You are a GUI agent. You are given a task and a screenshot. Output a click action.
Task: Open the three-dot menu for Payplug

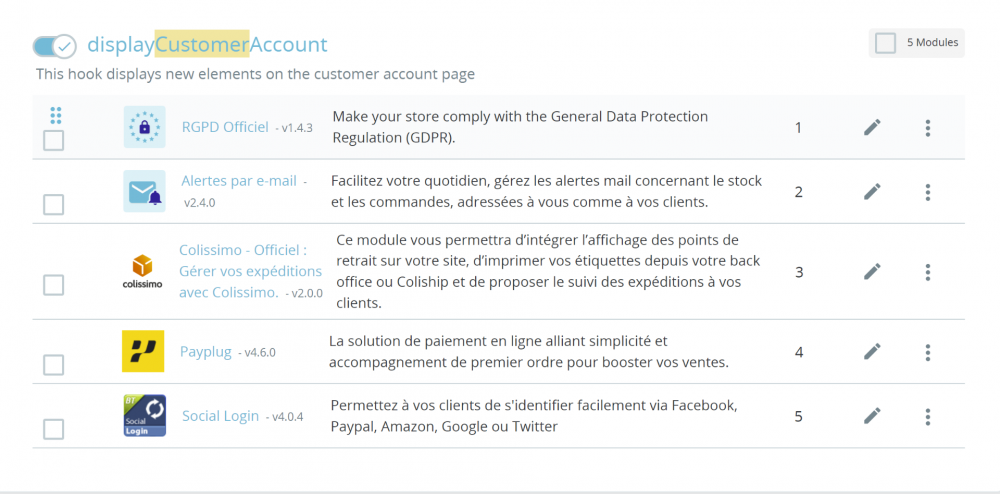click(928, 351)
